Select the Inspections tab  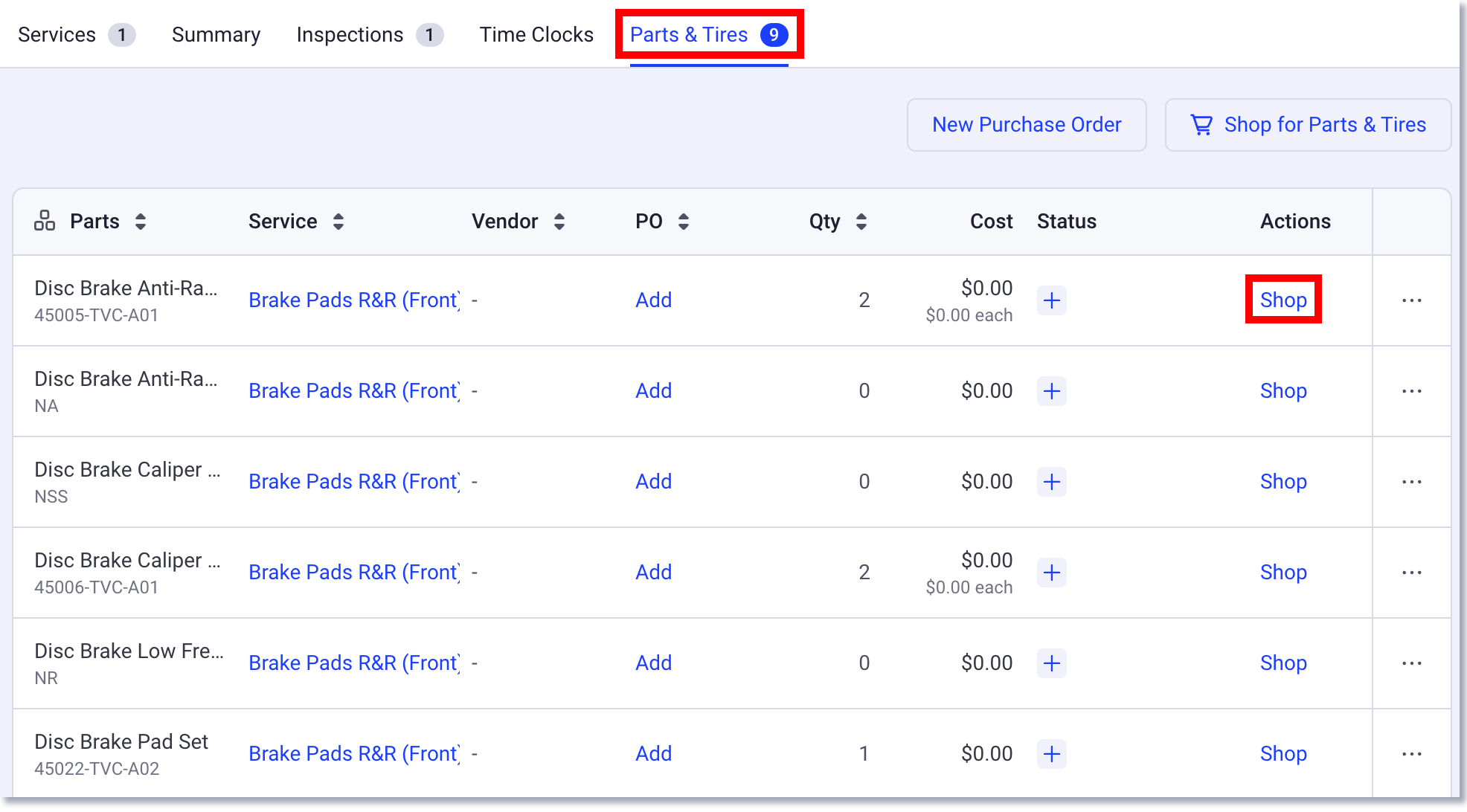[x=349, y=34]
